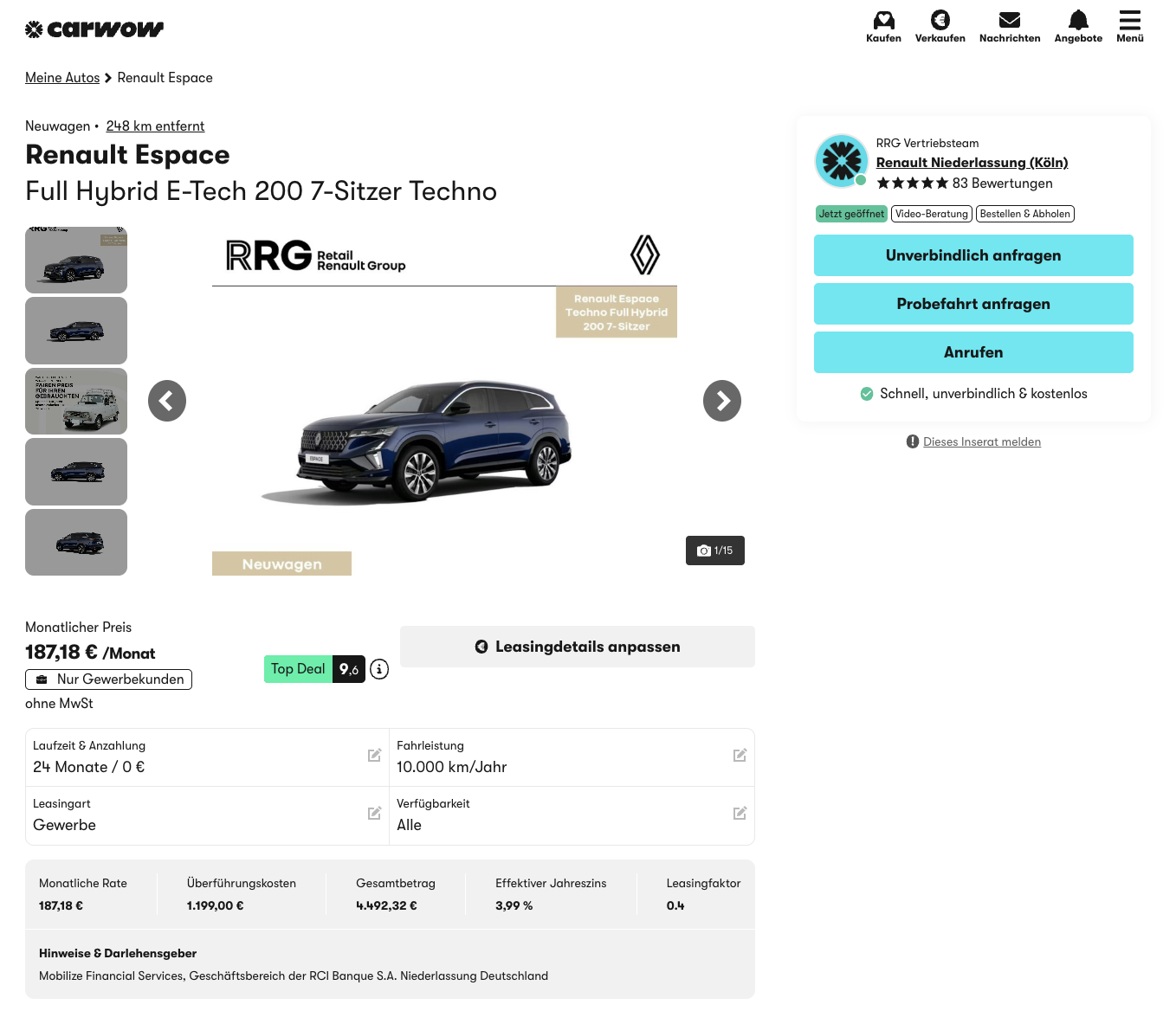Edit Laufzeit & Anzahlung setting
The image size is (1176, 1011).
pyautogui.click(x=374, y=756)
